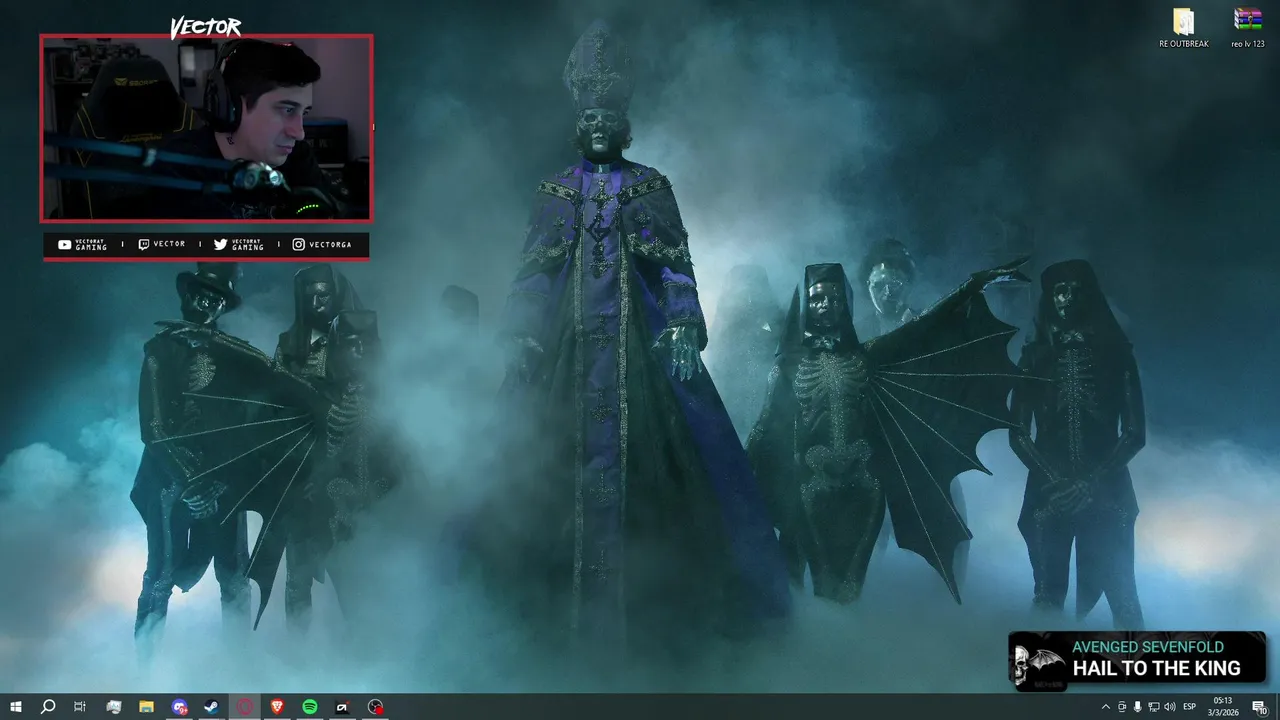This screenshot has height=720, width=1280.
Task: Open the volume speaker icon
Action: tap(1170, 707)
